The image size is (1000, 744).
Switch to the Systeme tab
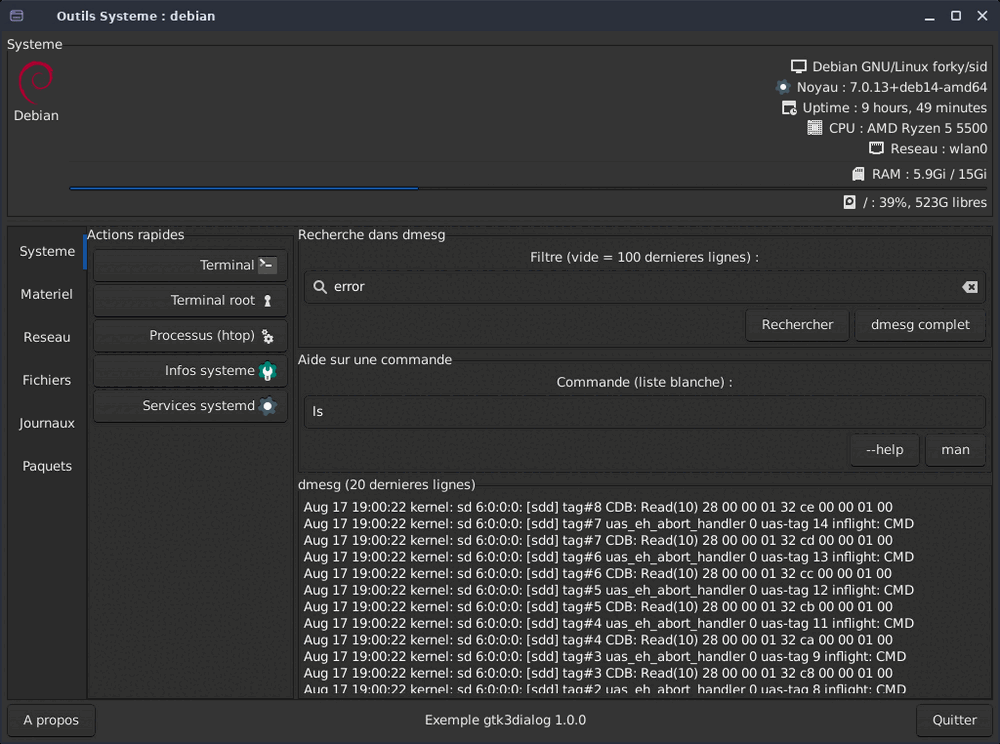pyautogui.click(x=47, y=251)
